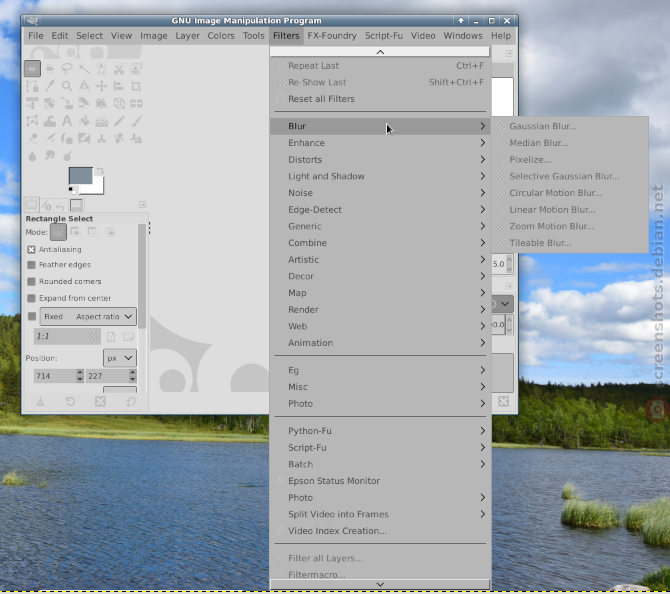This screenshot has width=670, height=594.
Task: Pick the Color Picker eyedropper tool
Action: pos(50,86)
